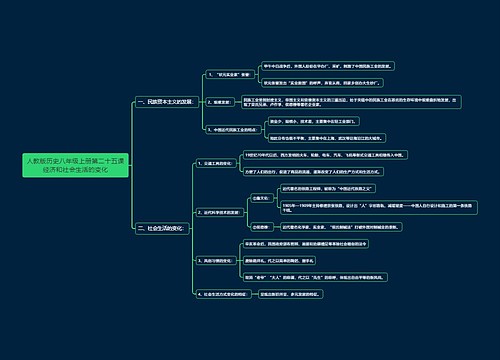The width and height of the screenshot is (500, 360).
Task: Click the 4. 社会生活方式变化的特征 node
Action: (x=223, y=294)
